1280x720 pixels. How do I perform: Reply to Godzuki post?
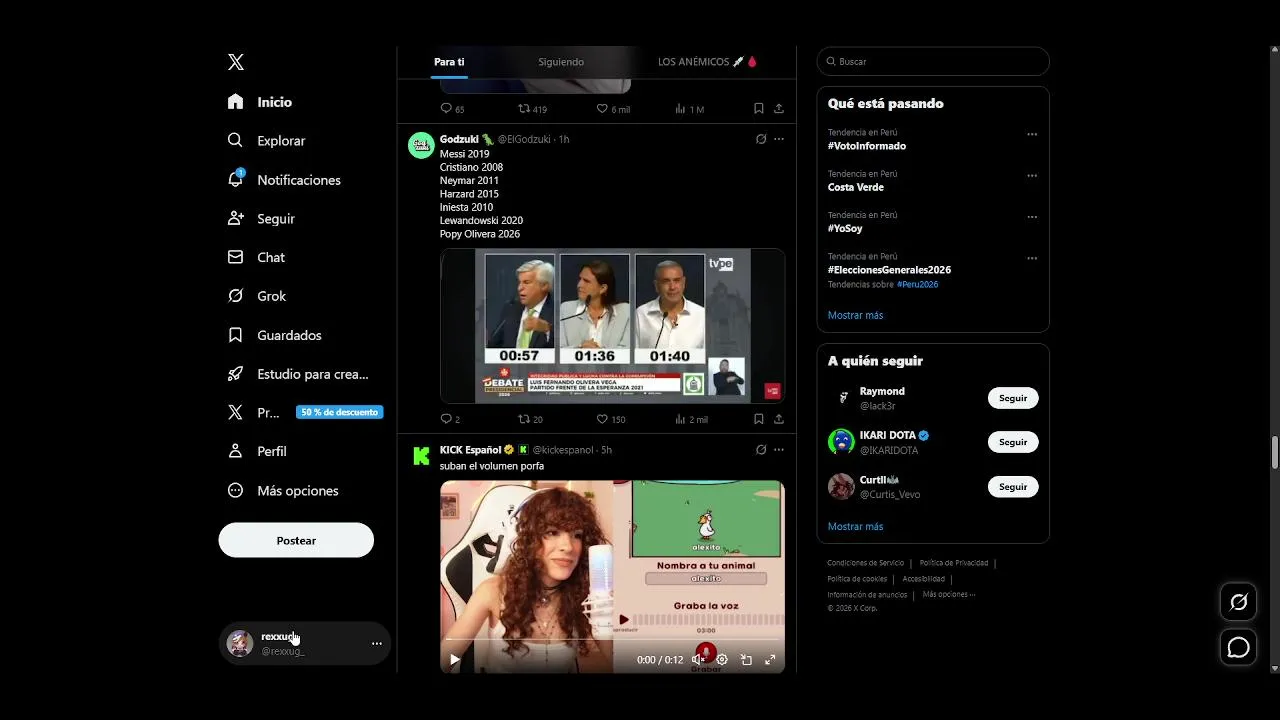pos(450,419)
